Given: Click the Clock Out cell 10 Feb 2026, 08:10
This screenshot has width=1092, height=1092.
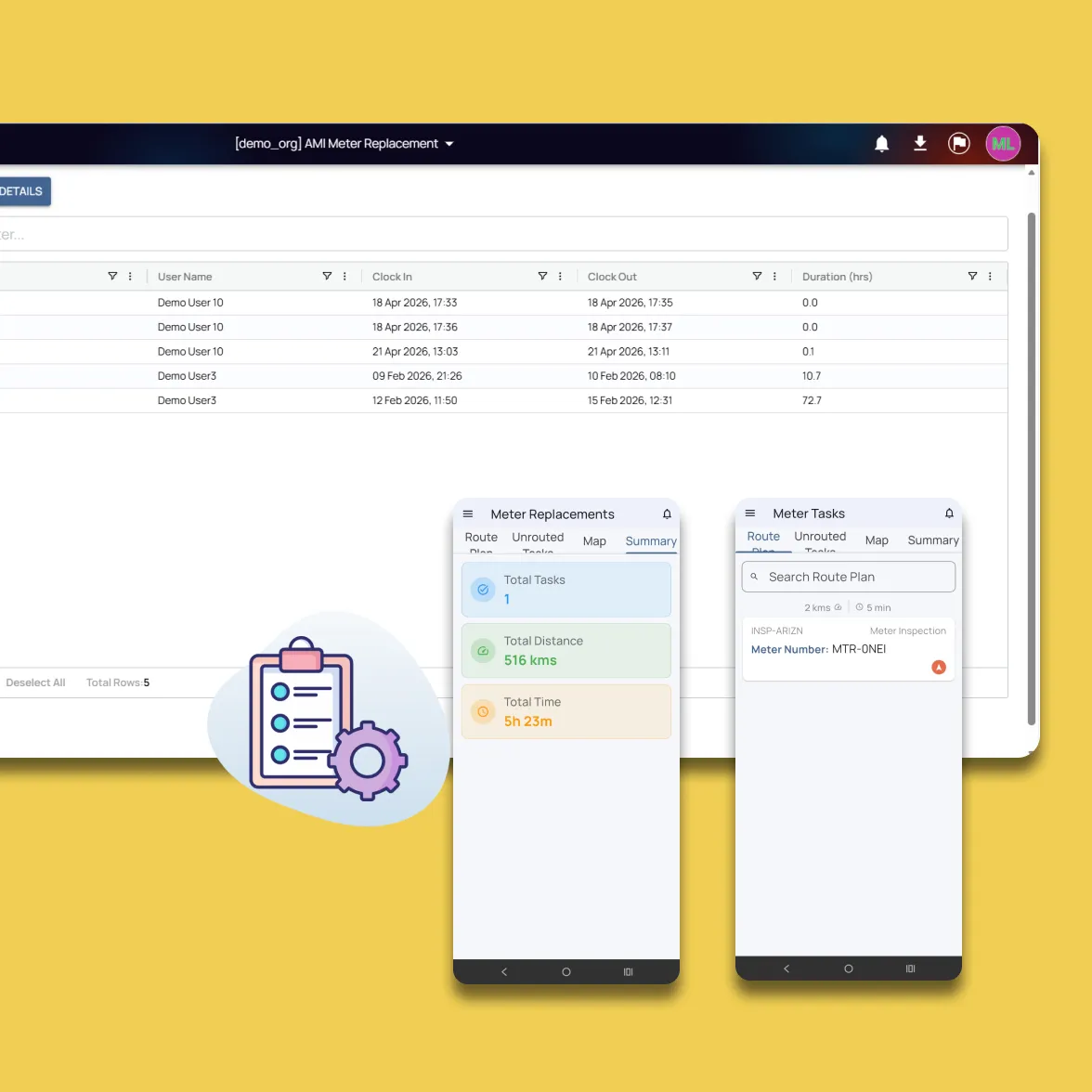Looking at the screenshot, I should (631, 376).
